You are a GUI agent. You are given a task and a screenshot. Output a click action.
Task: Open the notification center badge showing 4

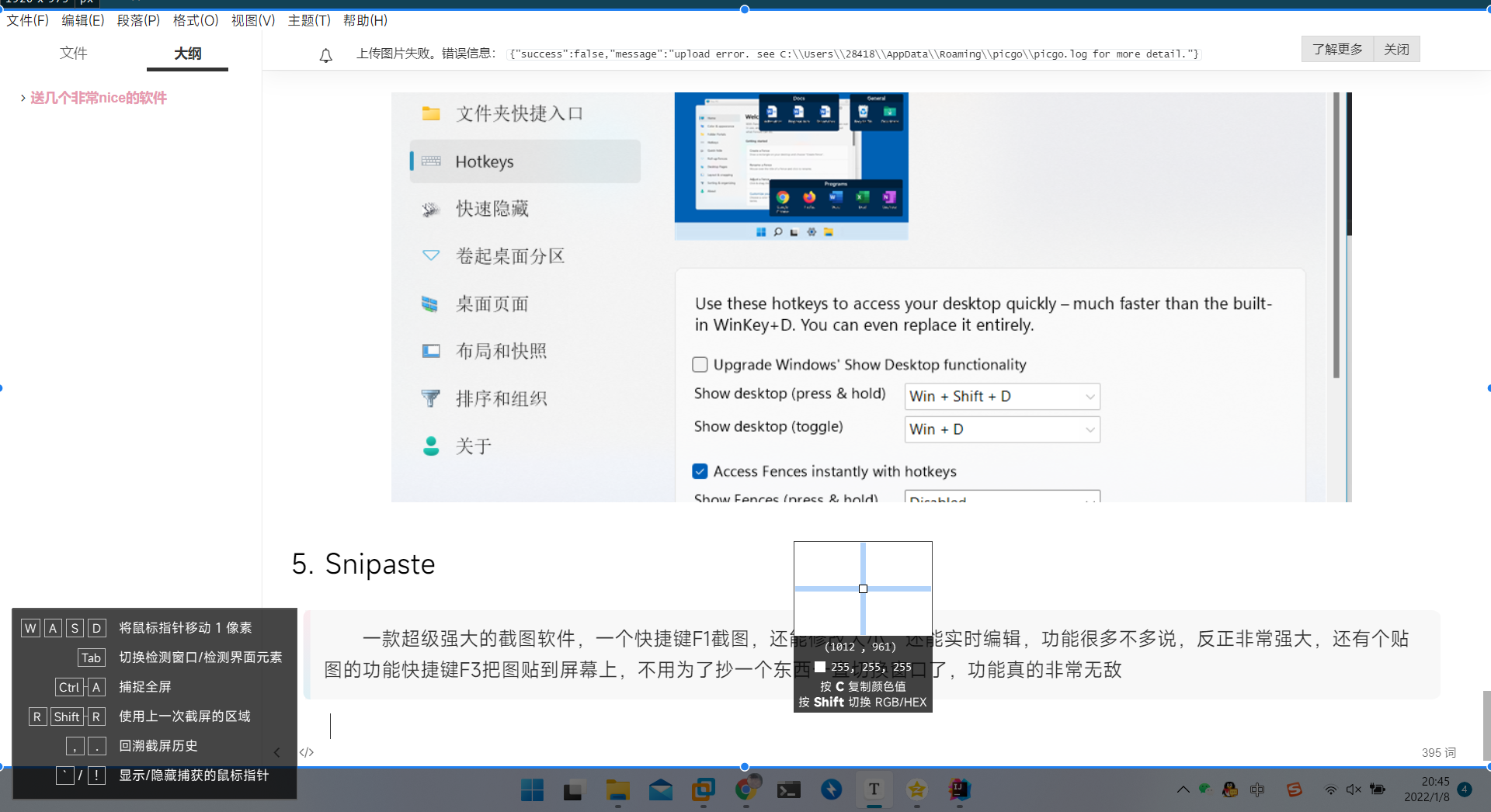[1465, 789]
